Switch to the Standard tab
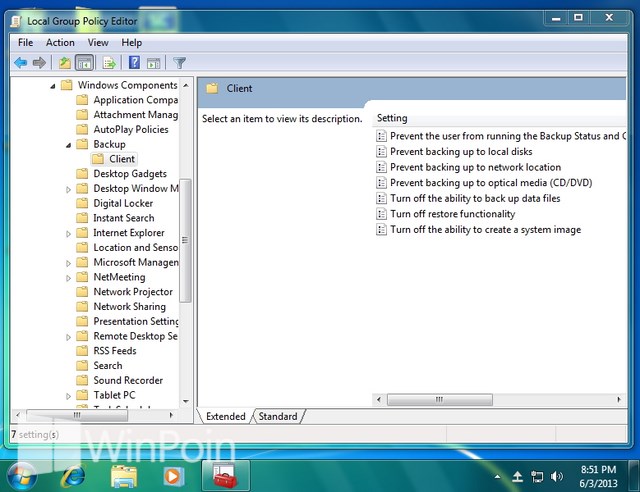This screenshot has width=640, height=492. 278,416
